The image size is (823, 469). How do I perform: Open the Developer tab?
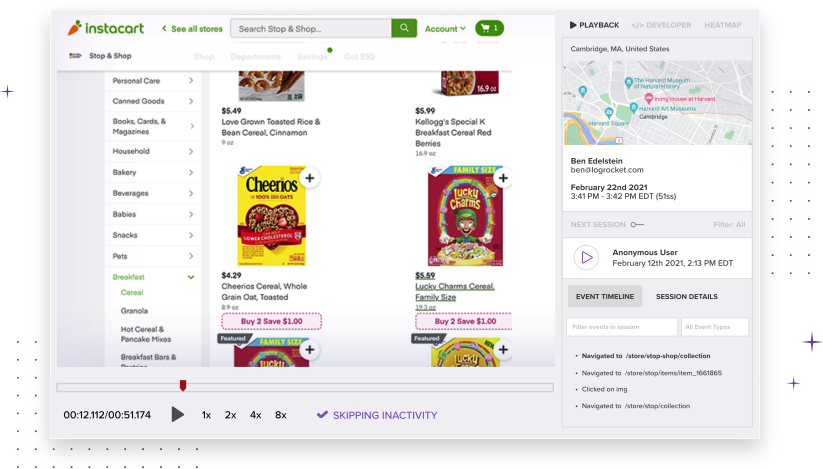tap(661, 25)
